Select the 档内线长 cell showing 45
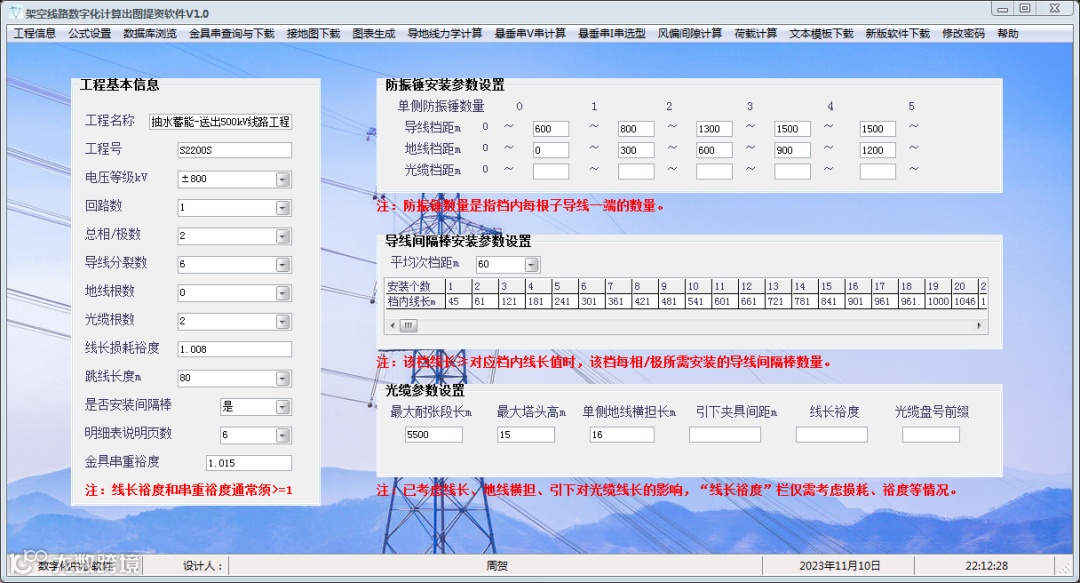 pyautogui.click(x=458, y=301)
